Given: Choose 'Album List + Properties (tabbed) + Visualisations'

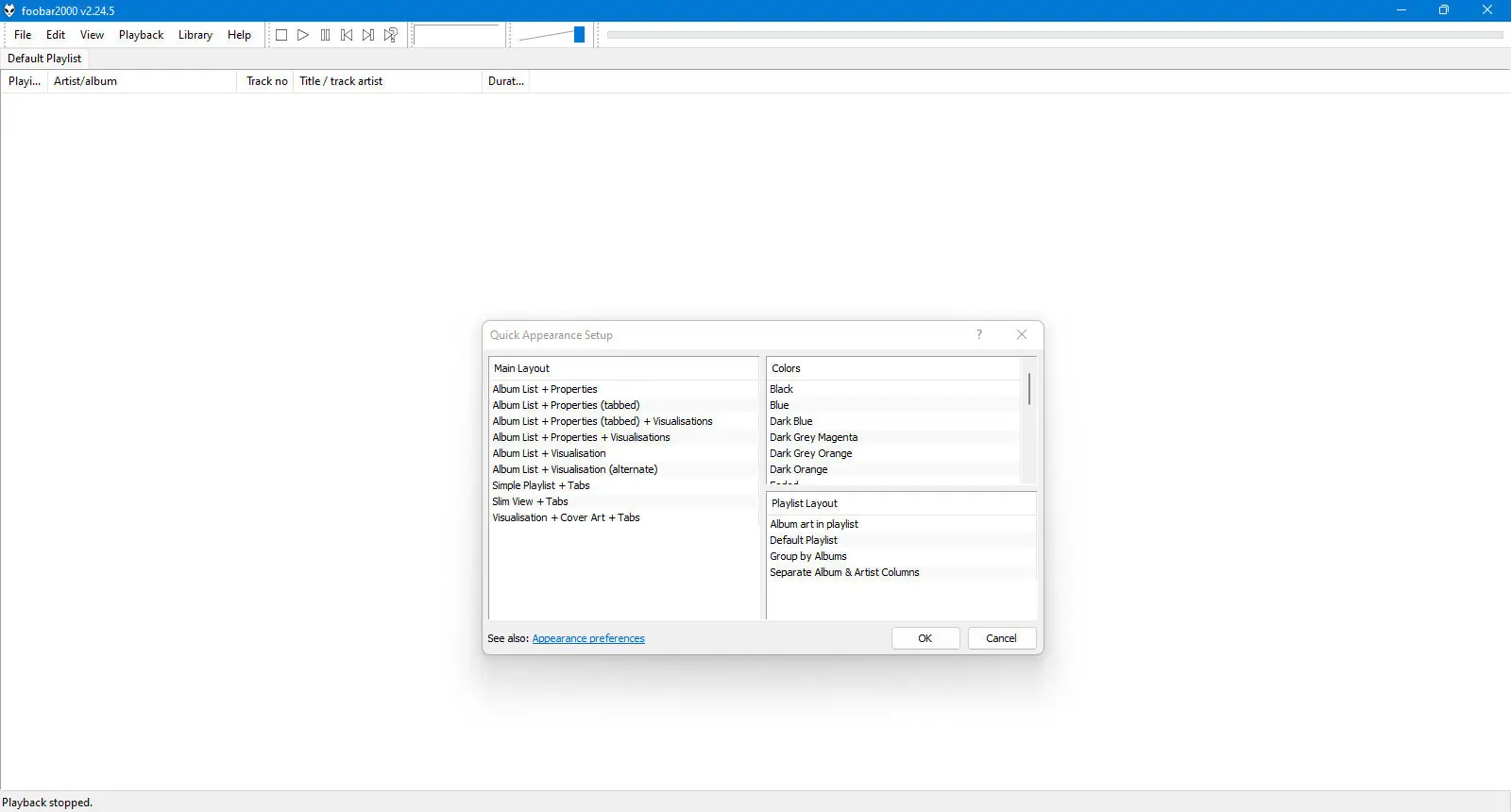Looking at the screenshot, I should click(x=623, y=421).
